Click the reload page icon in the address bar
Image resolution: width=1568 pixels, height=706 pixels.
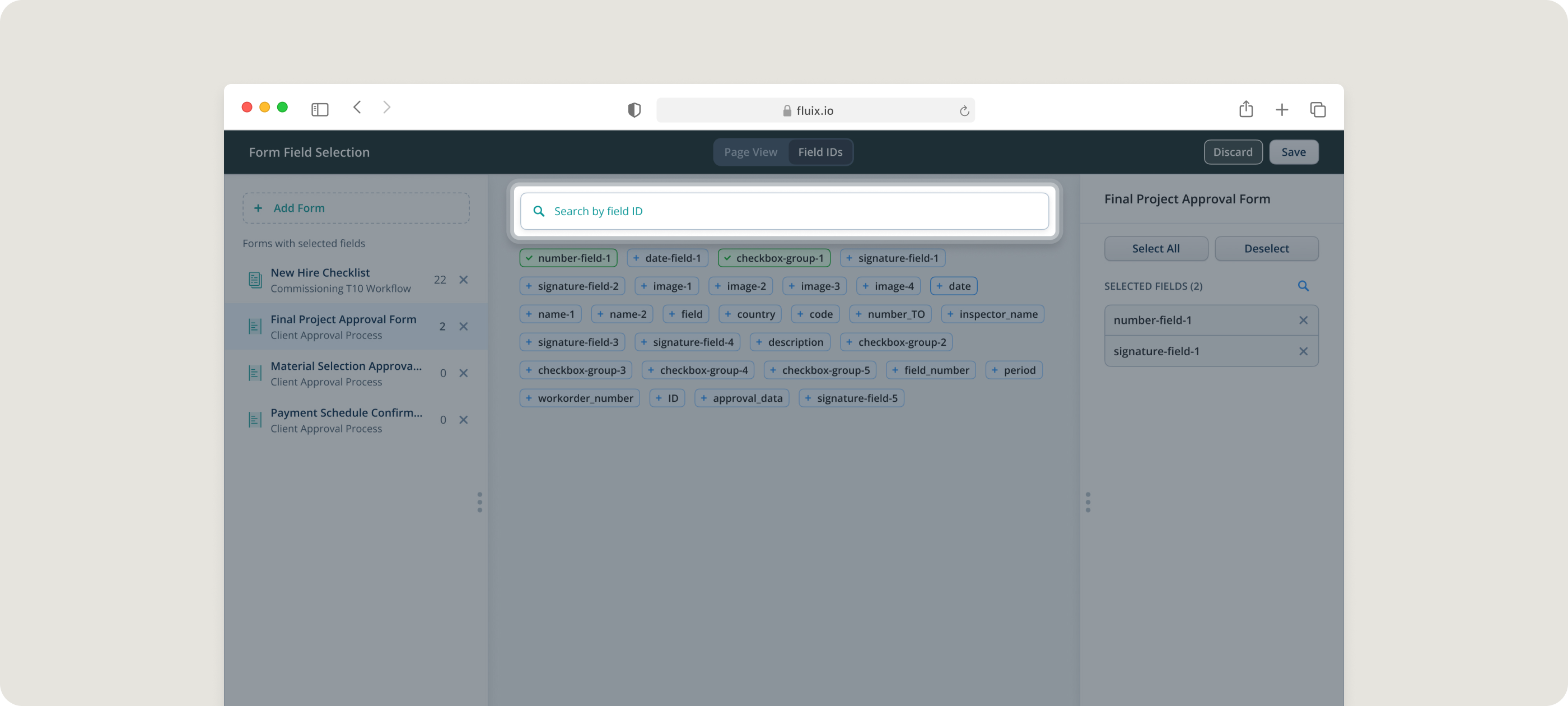point(964,111)
